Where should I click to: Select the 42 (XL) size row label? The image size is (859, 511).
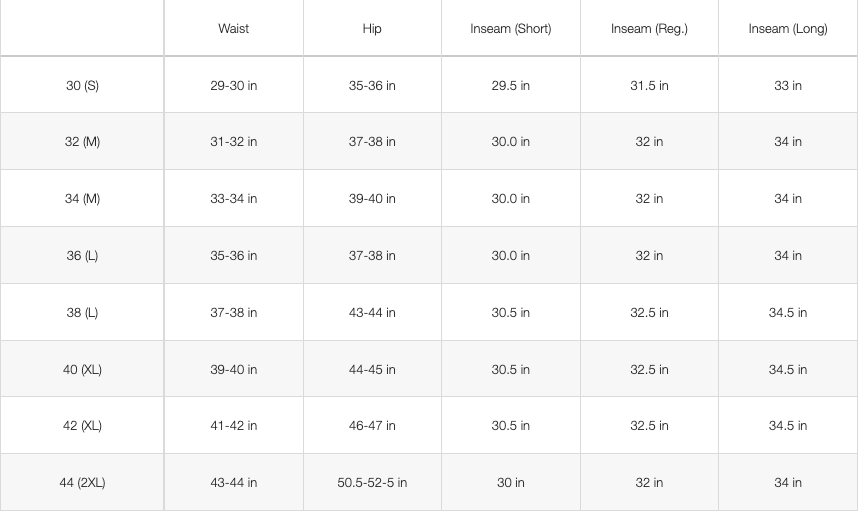(82, 426)
